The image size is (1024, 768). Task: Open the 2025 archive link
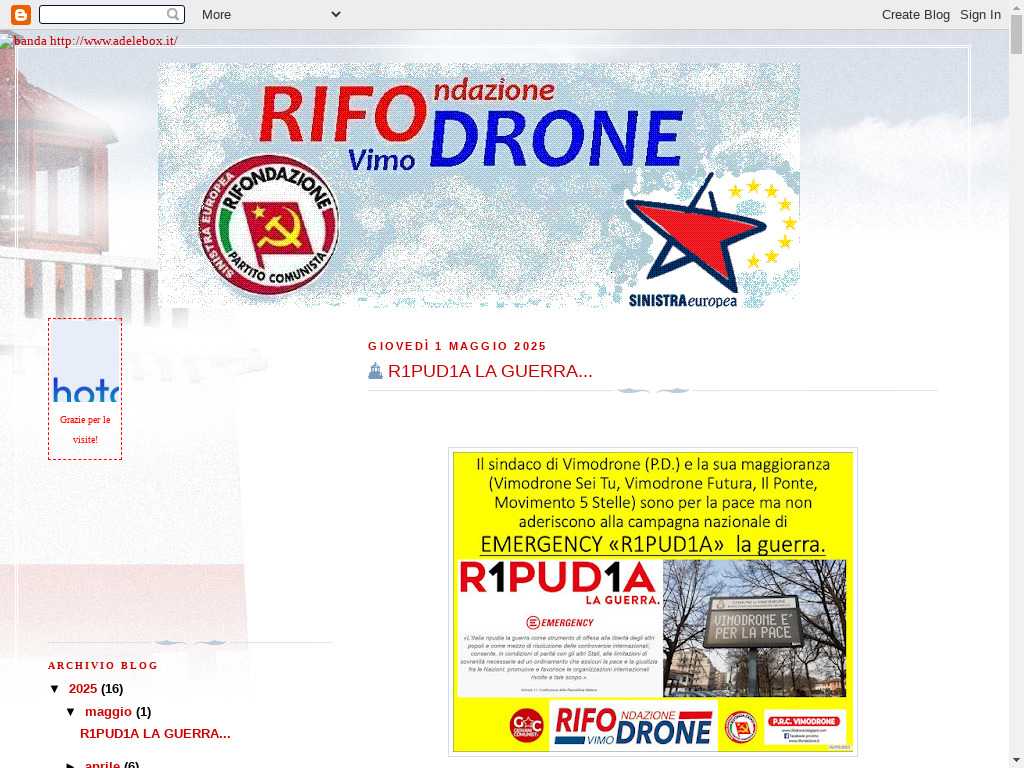pos(83,688)
